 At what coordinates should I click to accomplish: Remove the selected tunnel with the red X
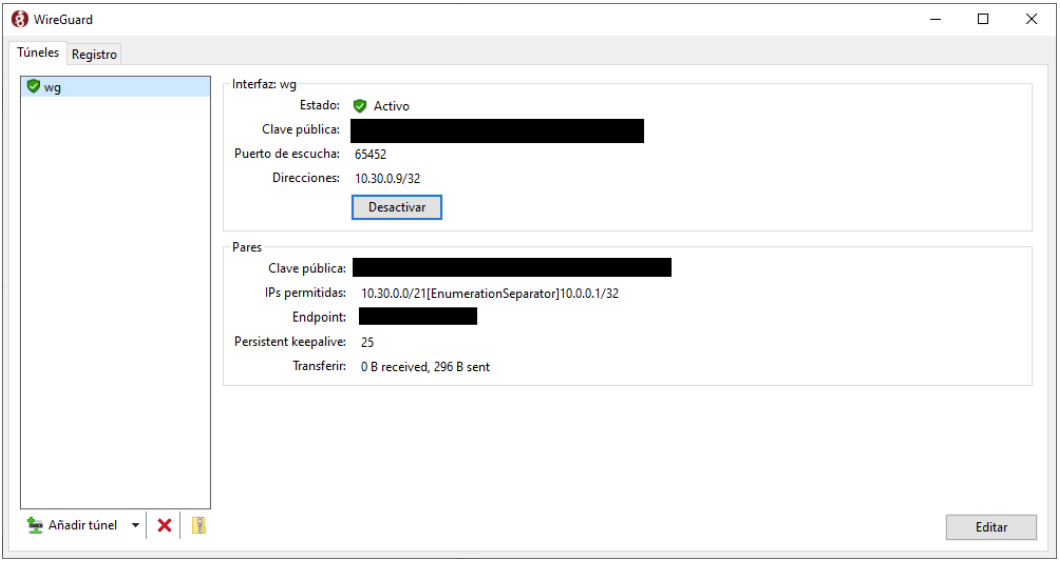[164, 525]
